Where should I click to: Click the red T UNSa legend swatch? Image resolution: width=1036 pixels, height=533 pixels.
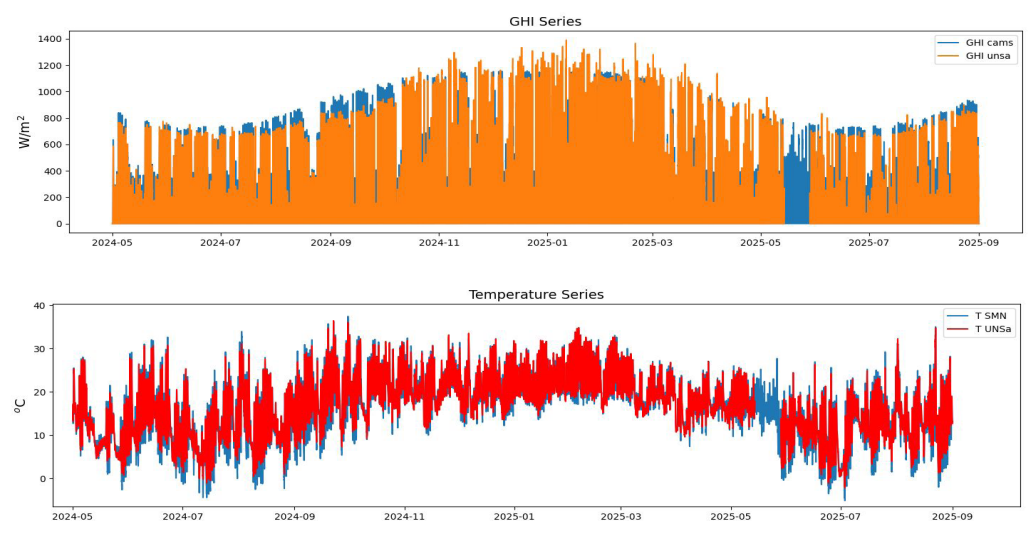click(x=957, y=330)
